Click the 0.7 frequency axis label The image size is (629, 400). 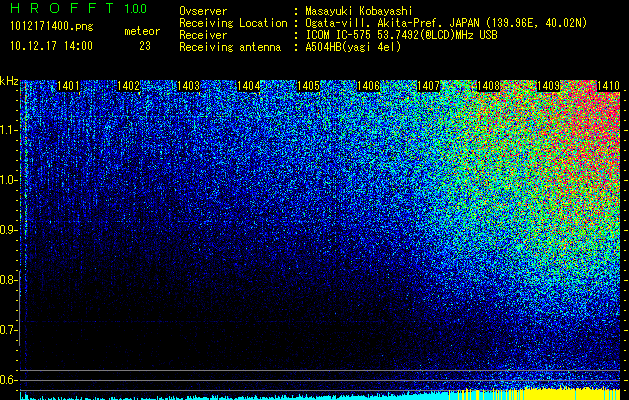pos(9,330)
